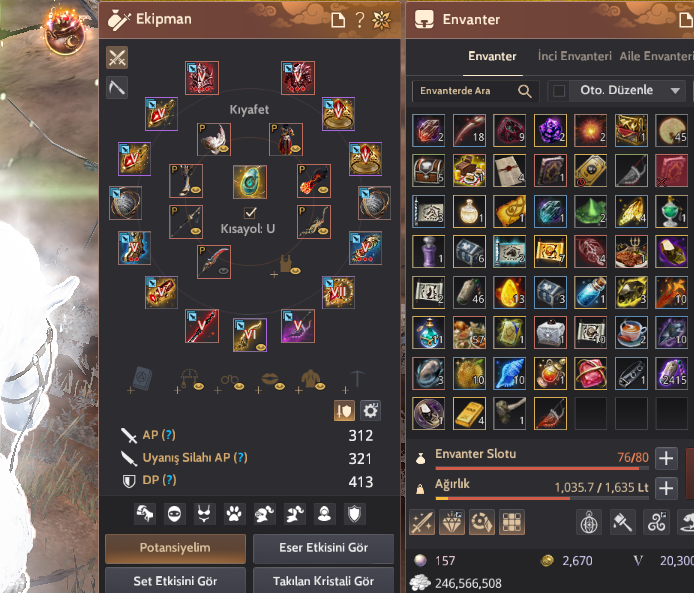Switch to the İnci Envanteri tab
The width and height of the screenshot is (694, 593).
pos(574,56)
